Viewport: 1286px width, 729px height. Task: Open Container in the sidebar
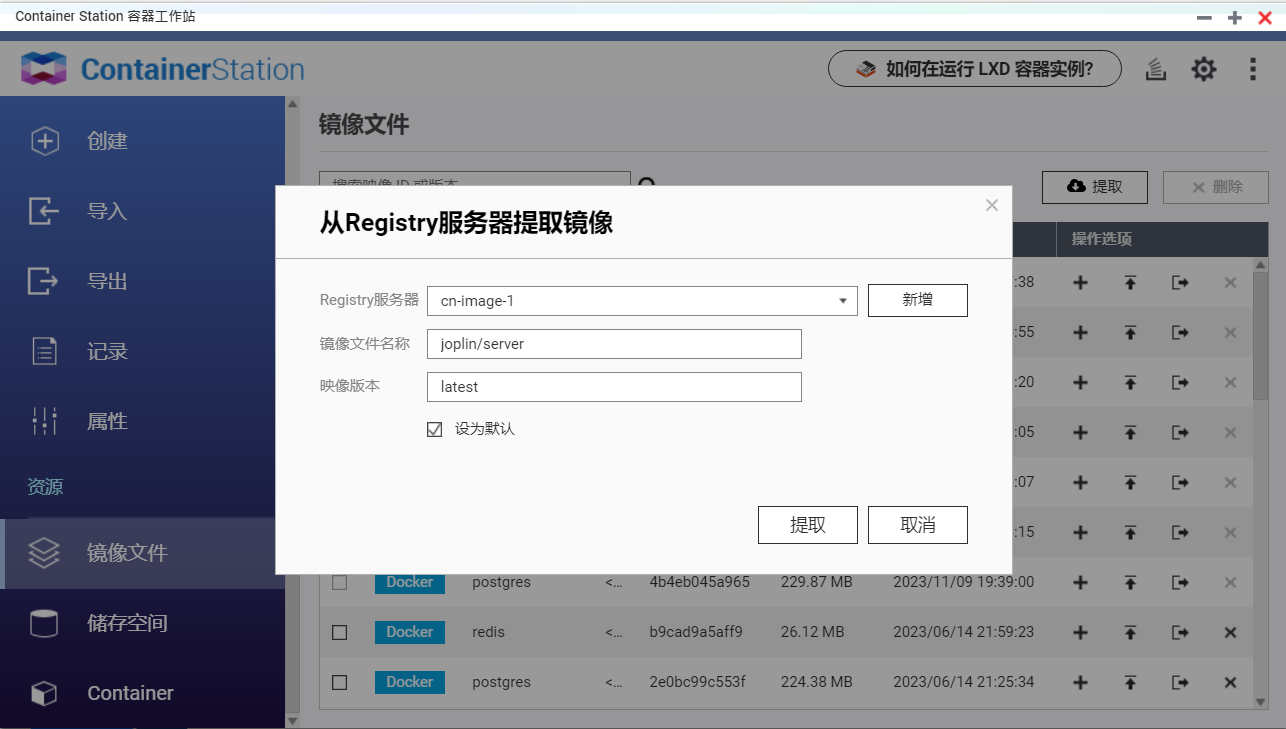(x=142, y=693)
